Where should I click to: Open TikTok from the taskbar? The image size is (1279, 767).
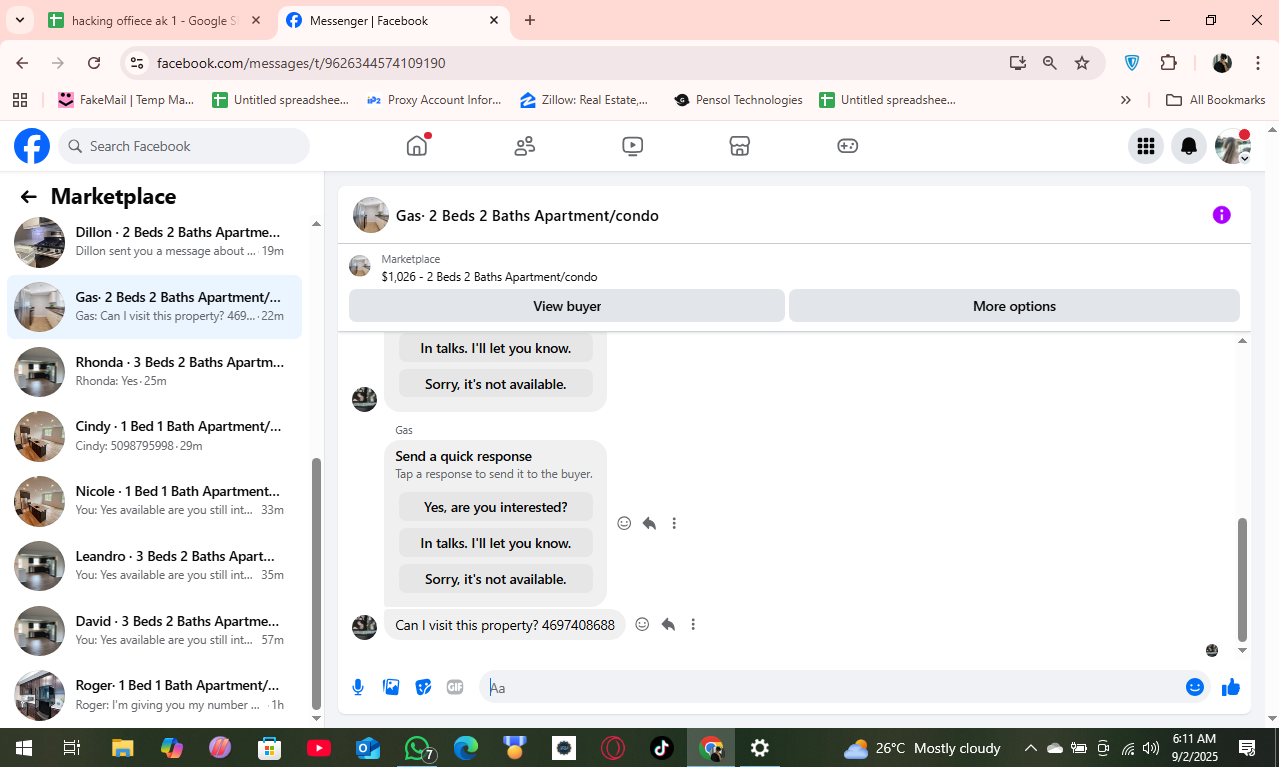point(662,748)
